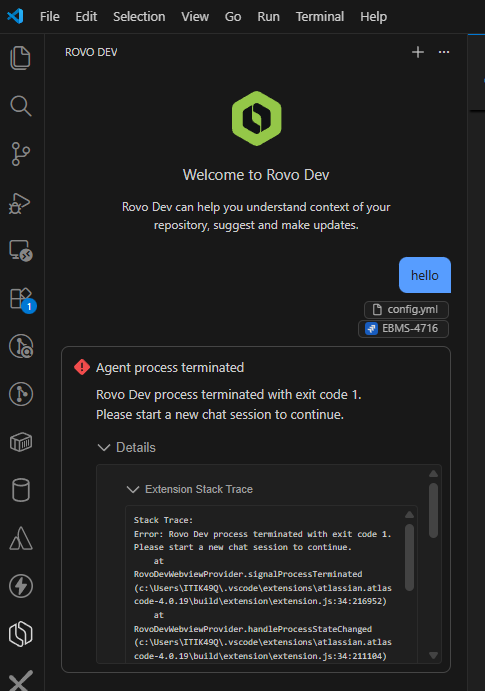Start a new chat session plus icon
Viewport: 485px width, 691px height.
point(418,52)
